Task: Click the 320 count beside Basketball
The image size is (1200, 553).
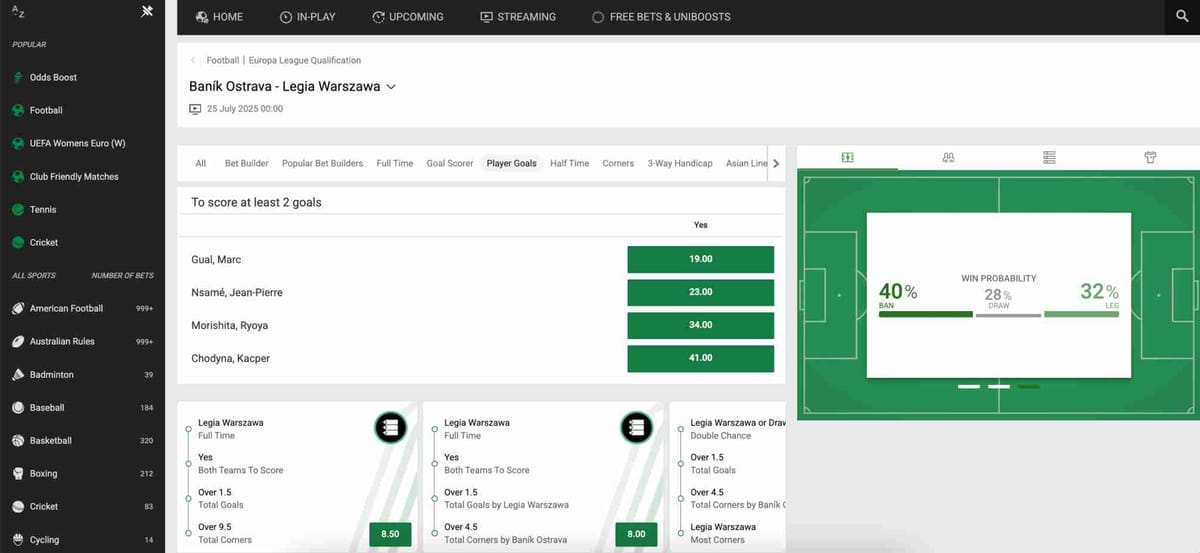Action: click(x=147, y=440)
